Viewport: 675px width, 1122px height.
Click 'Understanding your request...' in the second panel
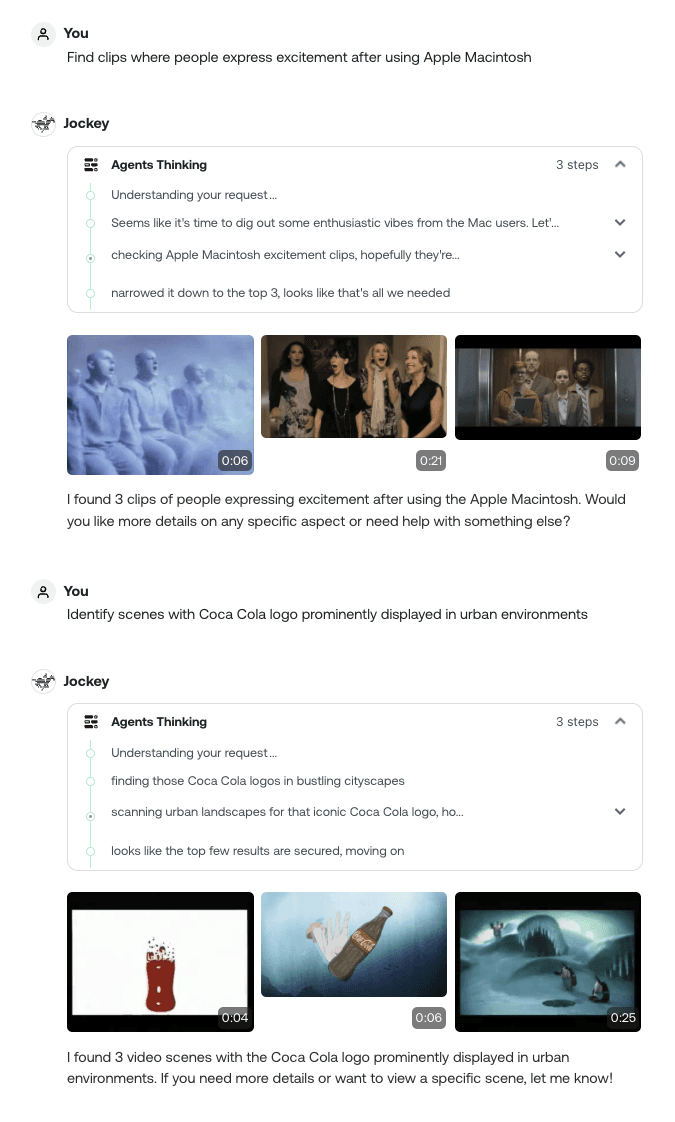(194, 753)
